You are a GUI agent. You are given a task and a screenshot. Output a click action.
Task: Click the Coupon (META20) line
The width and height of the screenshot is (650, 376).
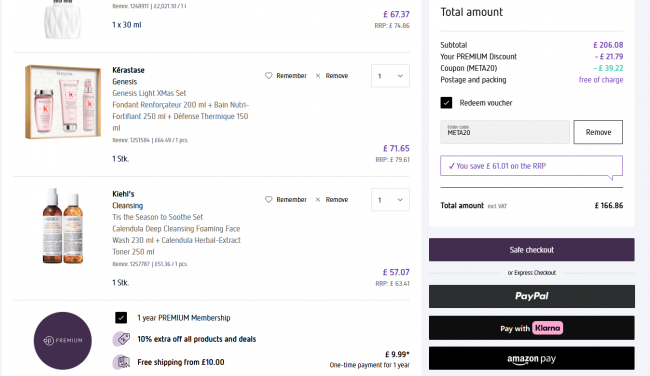[x=531, y=68]
